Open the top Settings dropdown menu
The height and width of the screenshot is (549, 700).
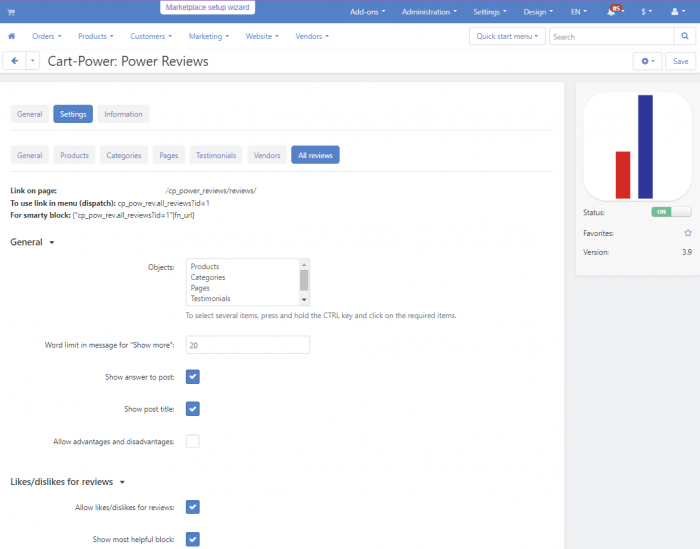click(x=490, y=12)
